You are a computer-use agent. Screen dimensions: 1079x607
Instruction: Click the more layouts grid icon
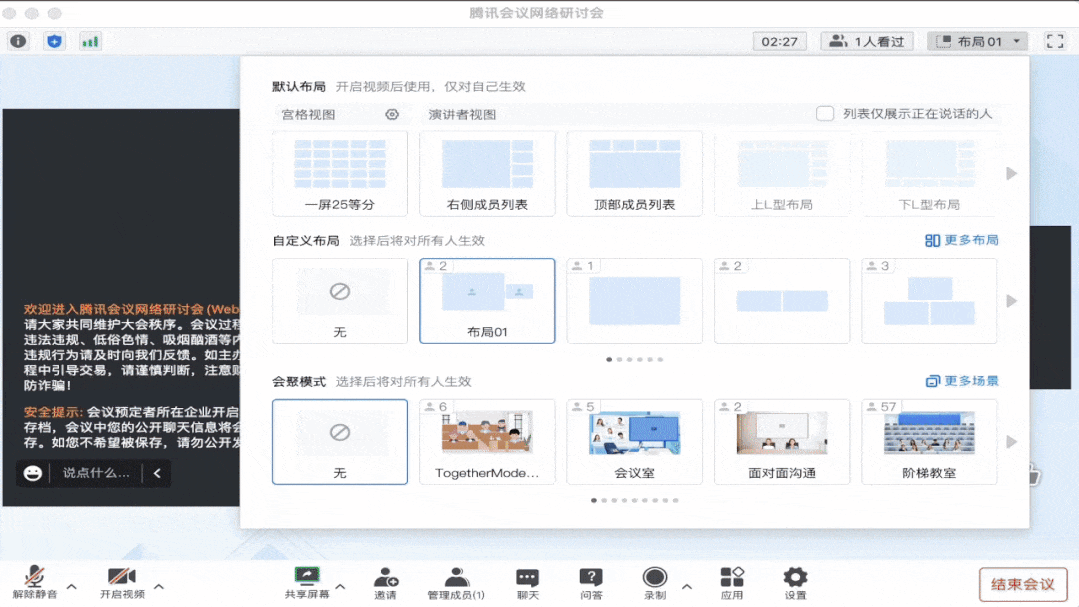point(932,240)
